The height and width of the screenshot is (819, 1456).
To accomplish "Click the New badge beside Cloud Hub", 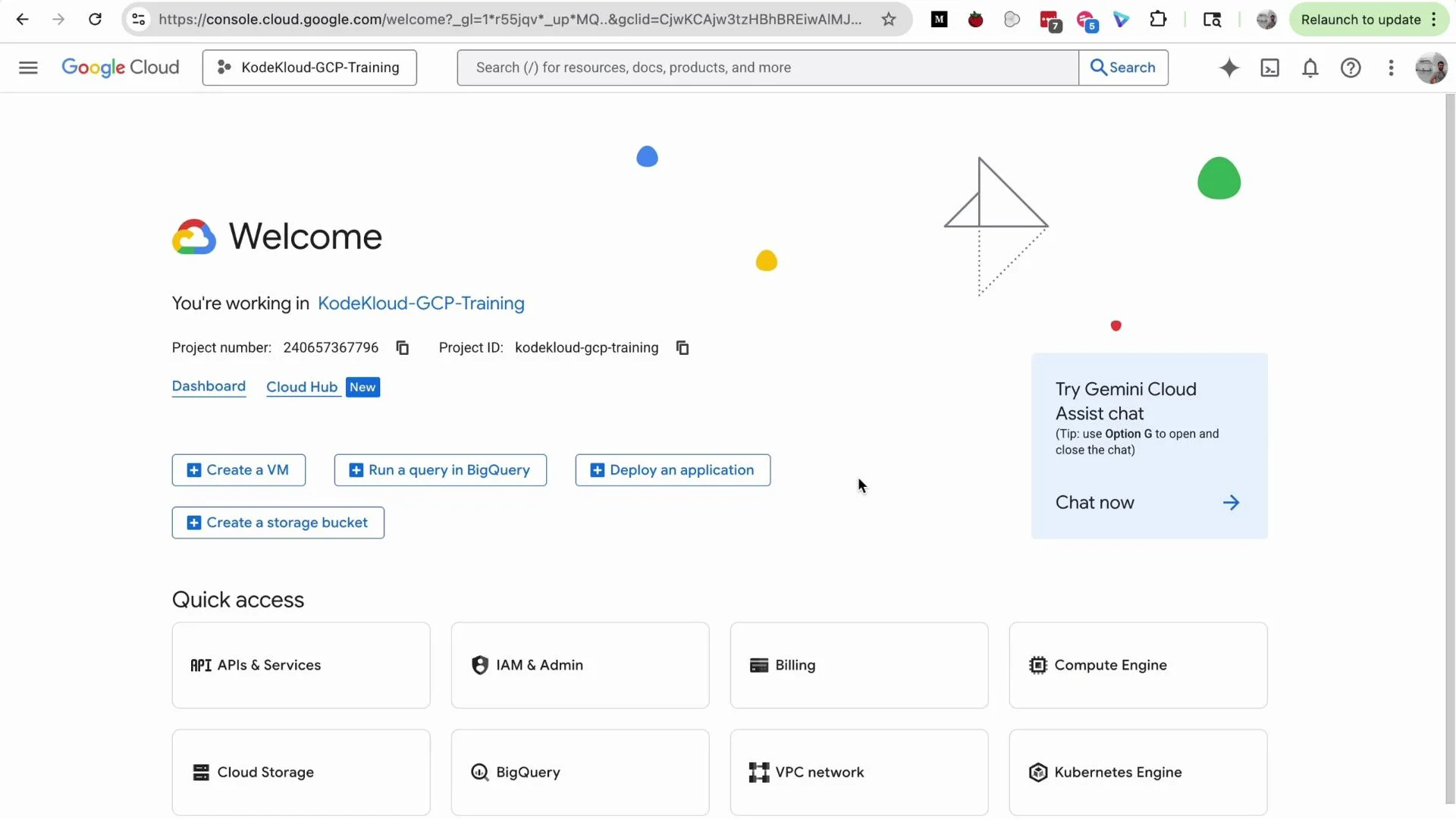I will (362, 388).
